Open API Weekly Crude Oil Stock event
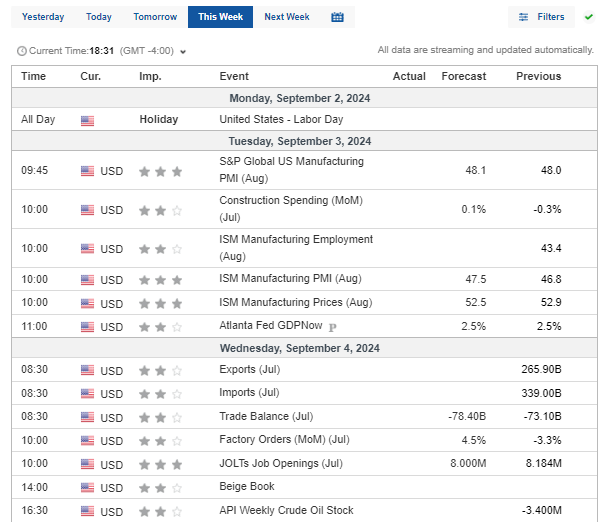This screenshot has width=601, height=522. [286, 510]
